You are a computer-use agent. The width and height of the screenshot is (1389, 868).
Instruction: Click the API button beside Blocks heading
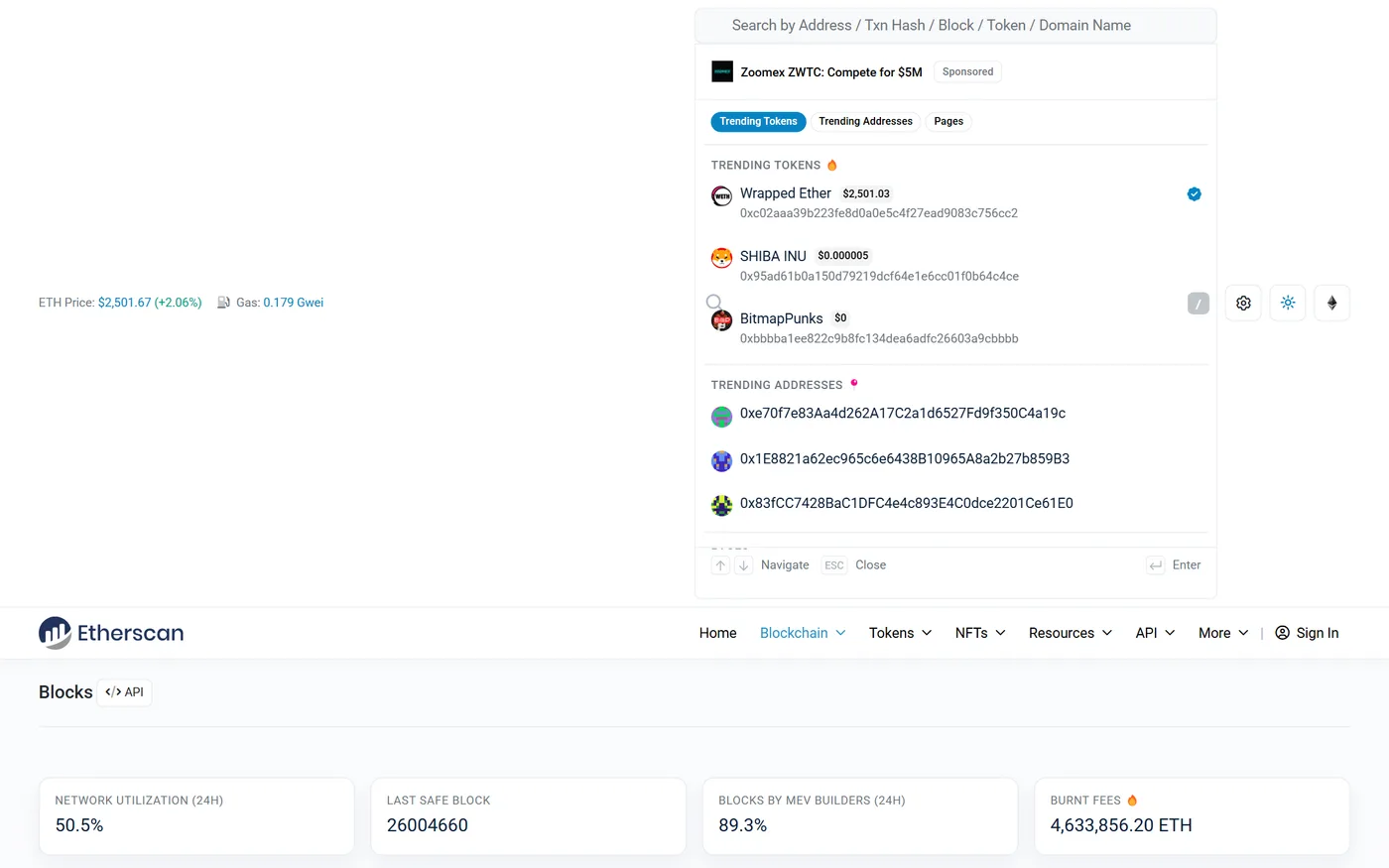pos(124,692)
